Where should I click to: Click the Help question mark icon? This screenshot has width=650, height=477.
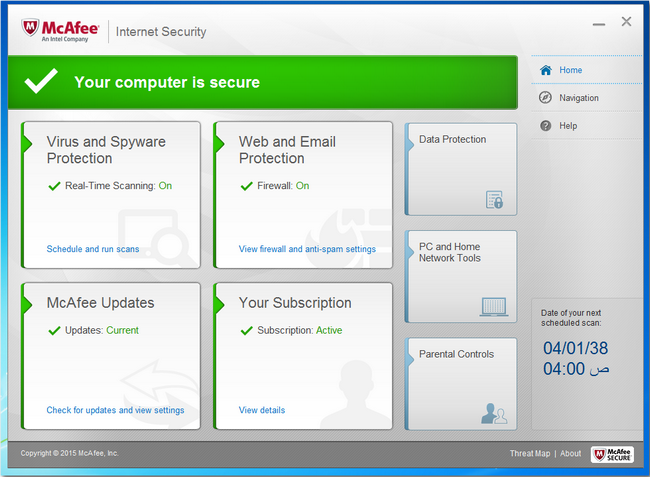point(545,126)
